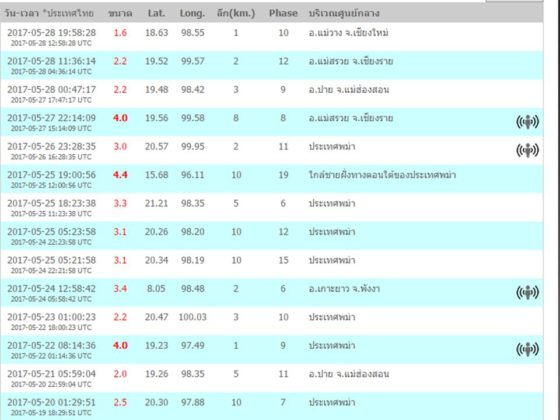Select the 2017-05-23 01:00:23 event with longitude 100.03
The width and height of the screenshot is (560, 420).
pos(272,321)
